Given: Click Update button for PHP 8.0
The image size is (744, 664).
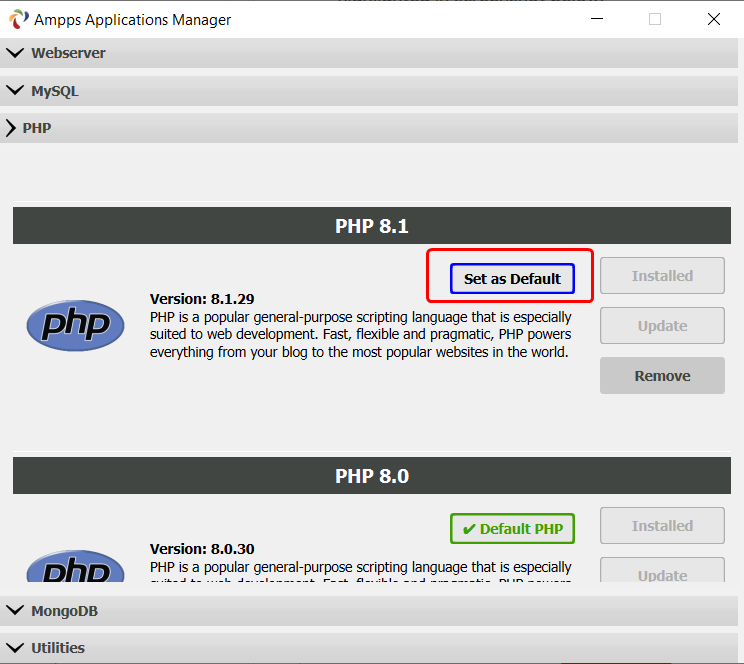Looking at the screenshot, I should [x=662, y=570].
